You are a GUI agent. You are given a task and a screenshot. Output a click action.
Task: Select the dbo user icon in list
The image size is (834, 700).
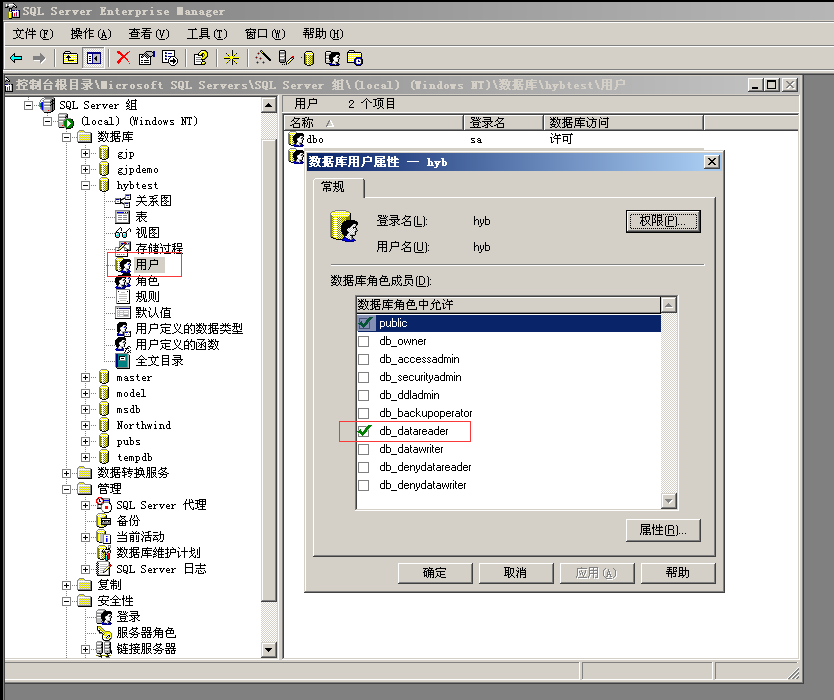[x=296, y=139]
